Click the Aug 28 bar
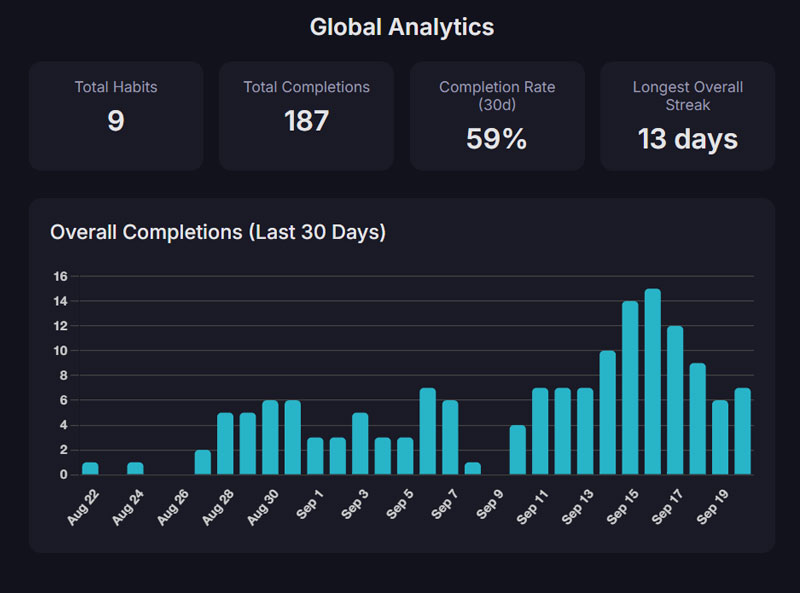 click(x=225, y=444)
